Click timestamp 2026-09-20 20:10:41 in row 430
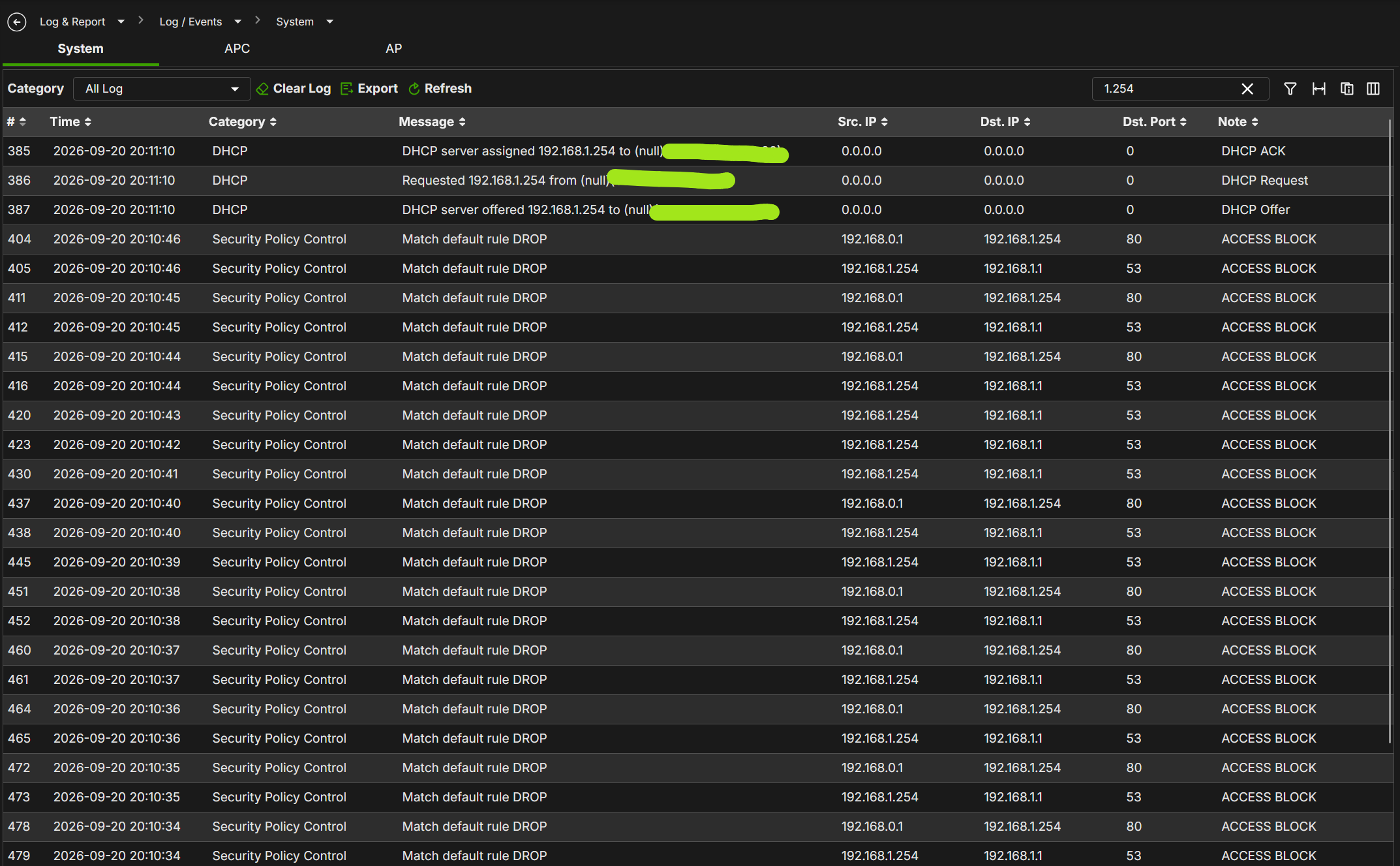The height and width of the screenshot is (866, 1400). click(x=115, y=474)
